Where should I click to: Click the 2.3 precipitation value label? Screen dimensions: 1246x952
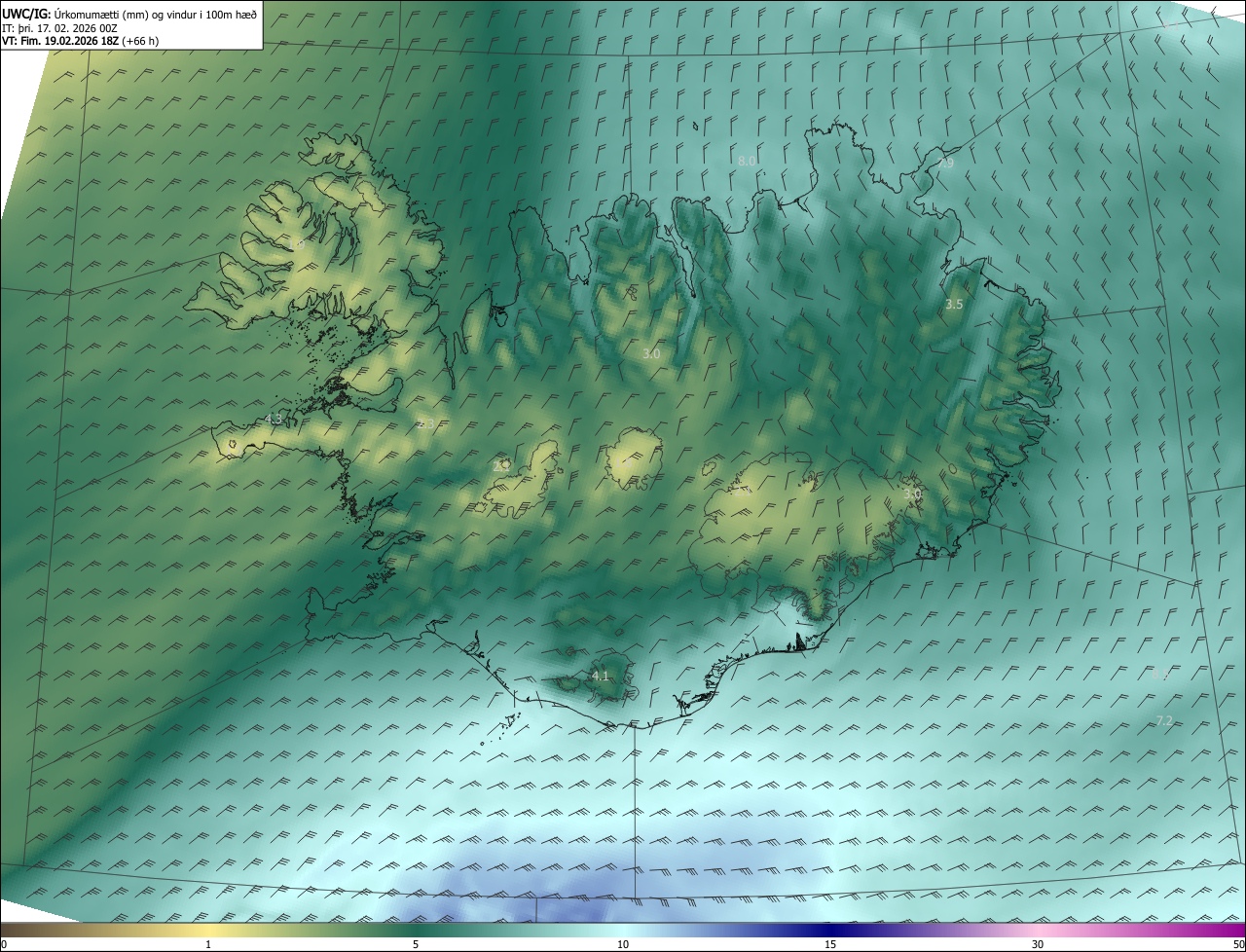click(426, 424)
